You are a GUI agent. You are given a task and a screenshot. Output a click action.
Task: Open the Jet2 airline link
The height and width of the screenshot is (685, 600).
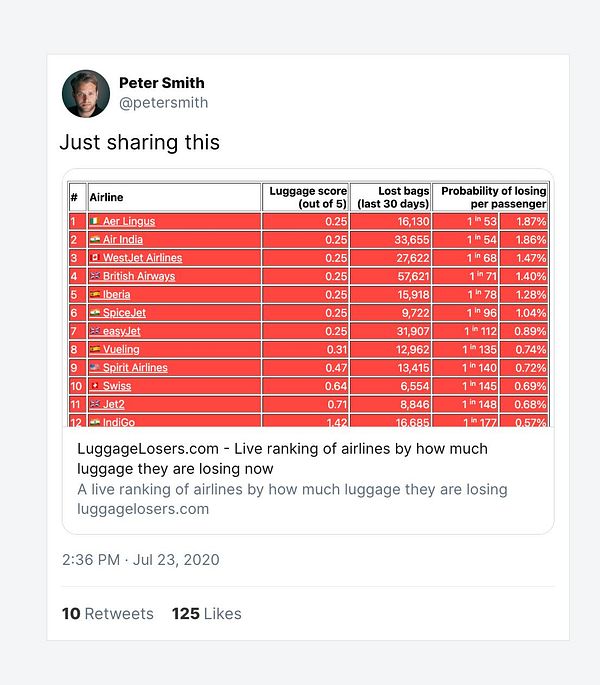click(115, 404)
